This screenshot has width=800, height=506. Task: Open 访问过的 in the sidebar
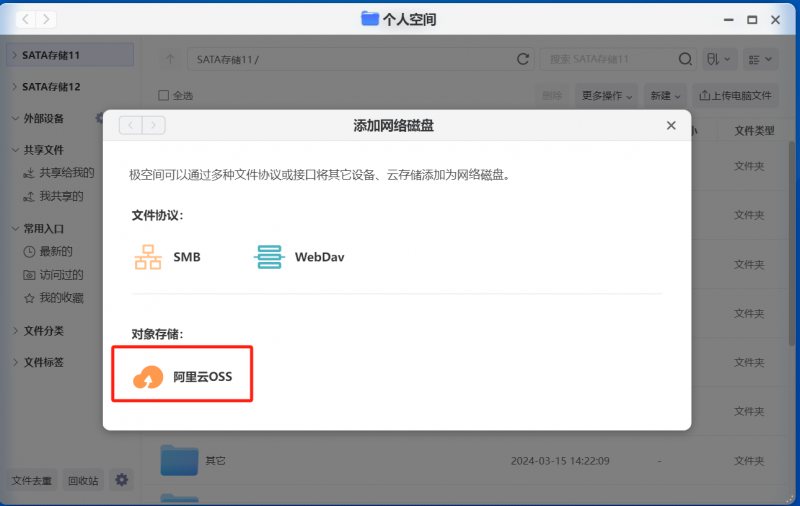[53, 275]
